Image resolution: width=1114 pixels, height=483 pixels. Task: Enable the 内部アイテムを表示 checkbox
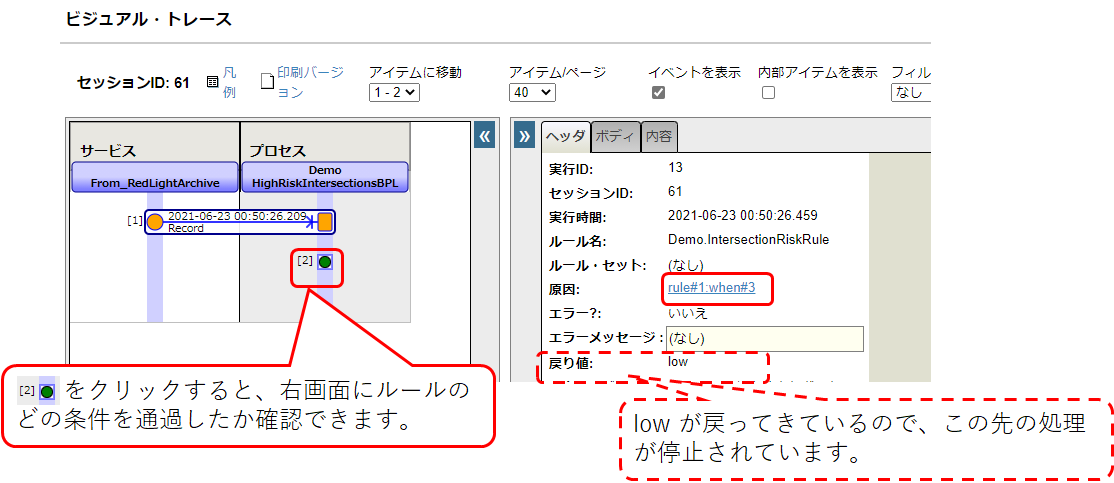pyautogui.click(x=768, y=93)
